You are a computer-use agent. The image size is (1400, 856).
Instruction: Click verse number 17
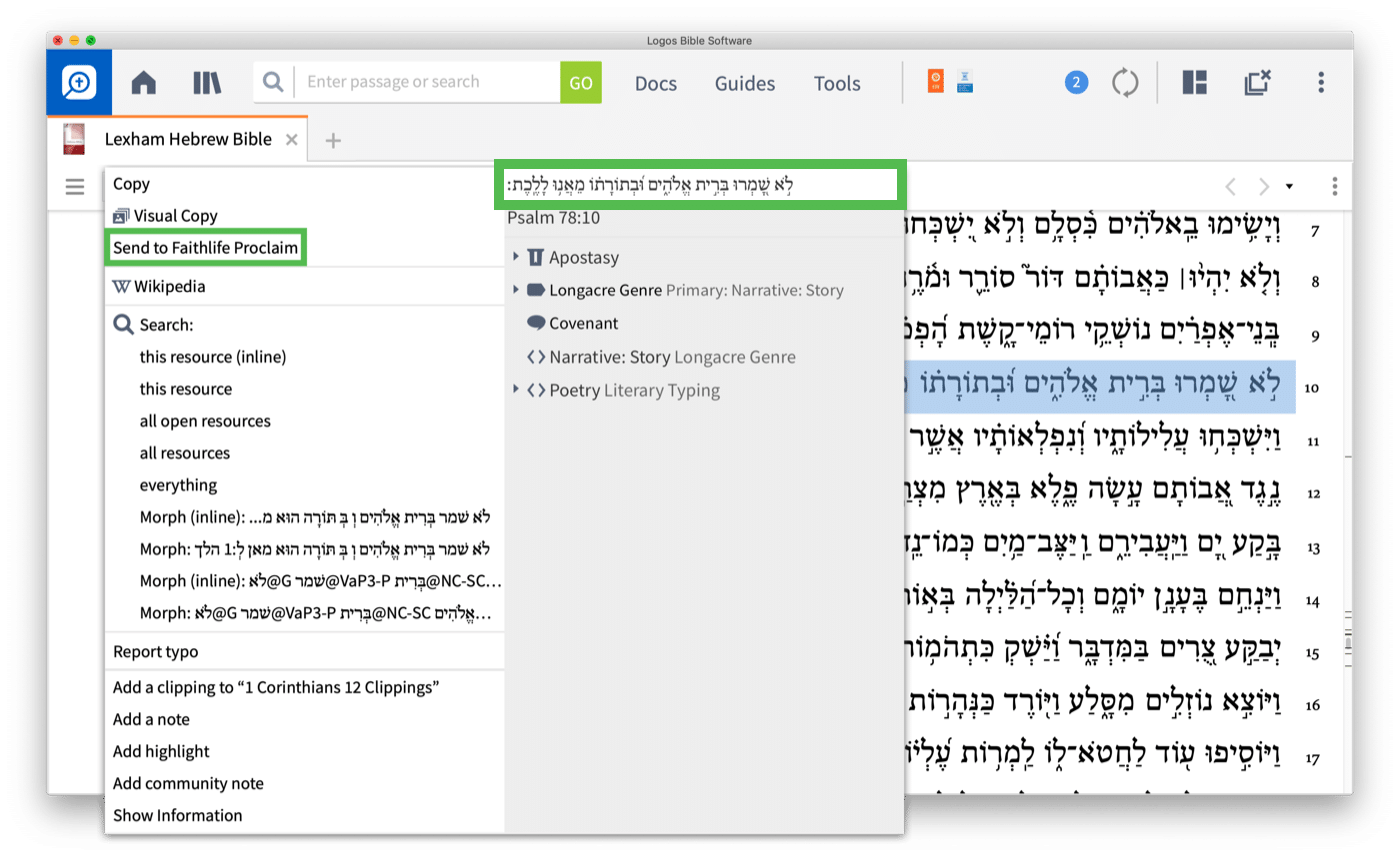[1314, 758]
